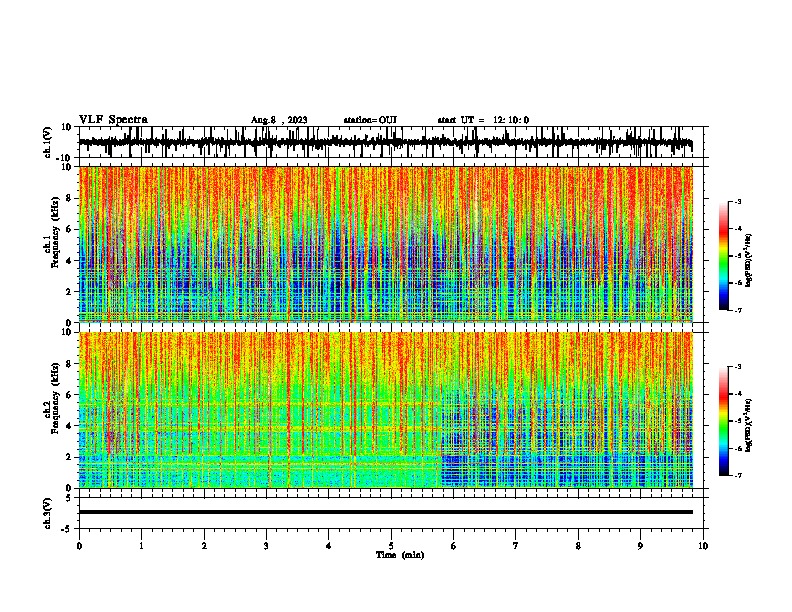The image size is (792, 612).
Task: Click the "10" tick ending the Time axis
Action: [703, 546]
